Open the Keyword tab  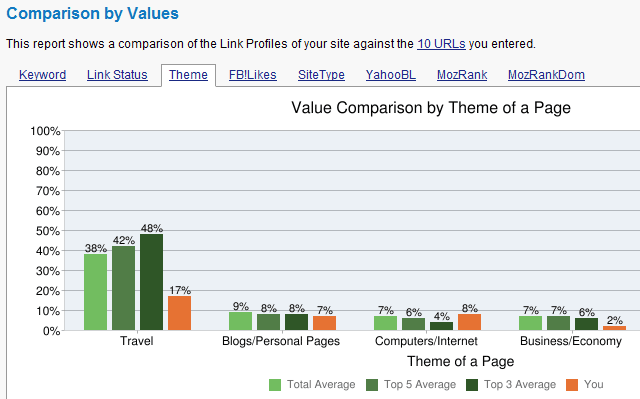point(42,75)
